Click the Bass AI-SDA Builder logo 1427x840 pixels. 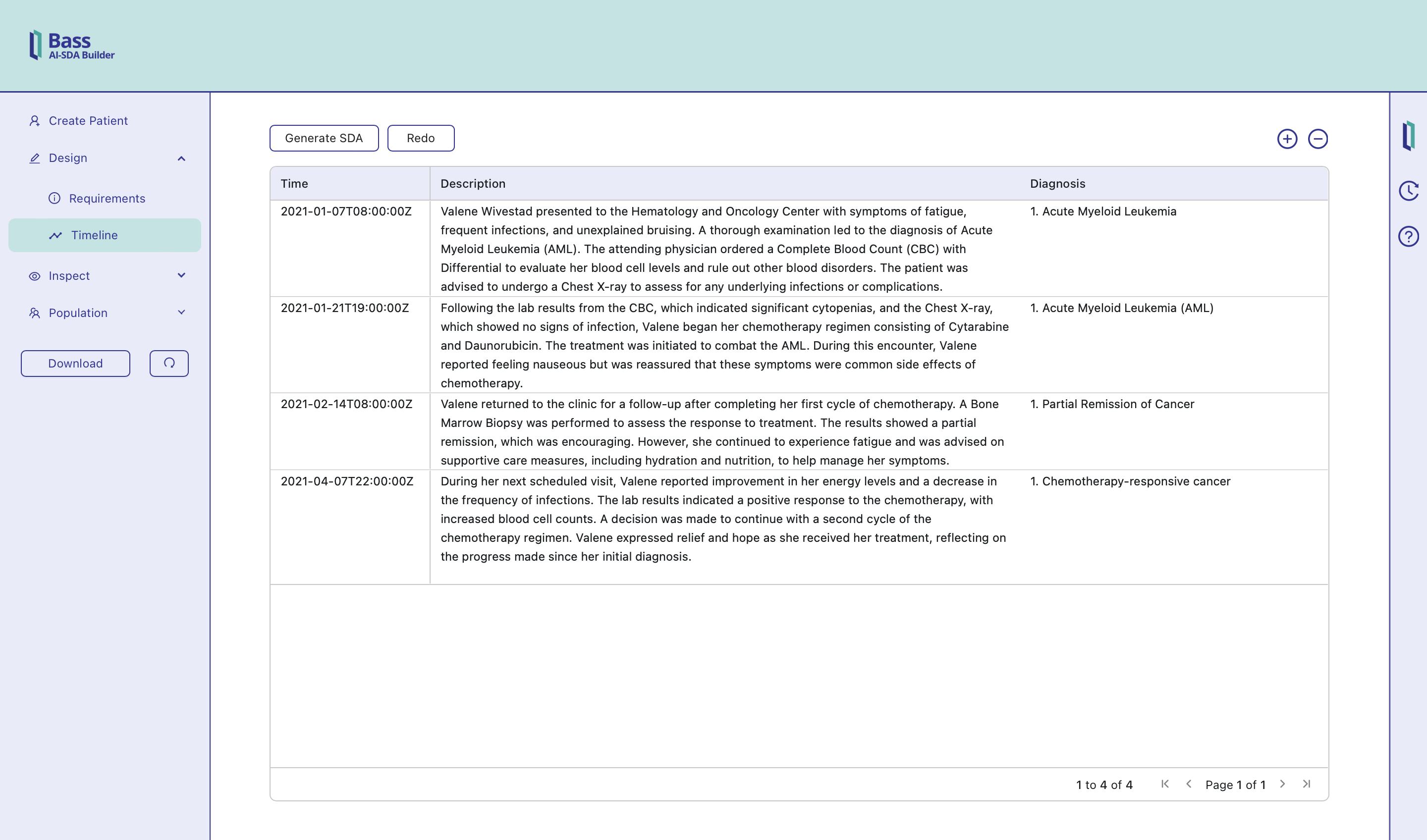click(x=72, y=45)
